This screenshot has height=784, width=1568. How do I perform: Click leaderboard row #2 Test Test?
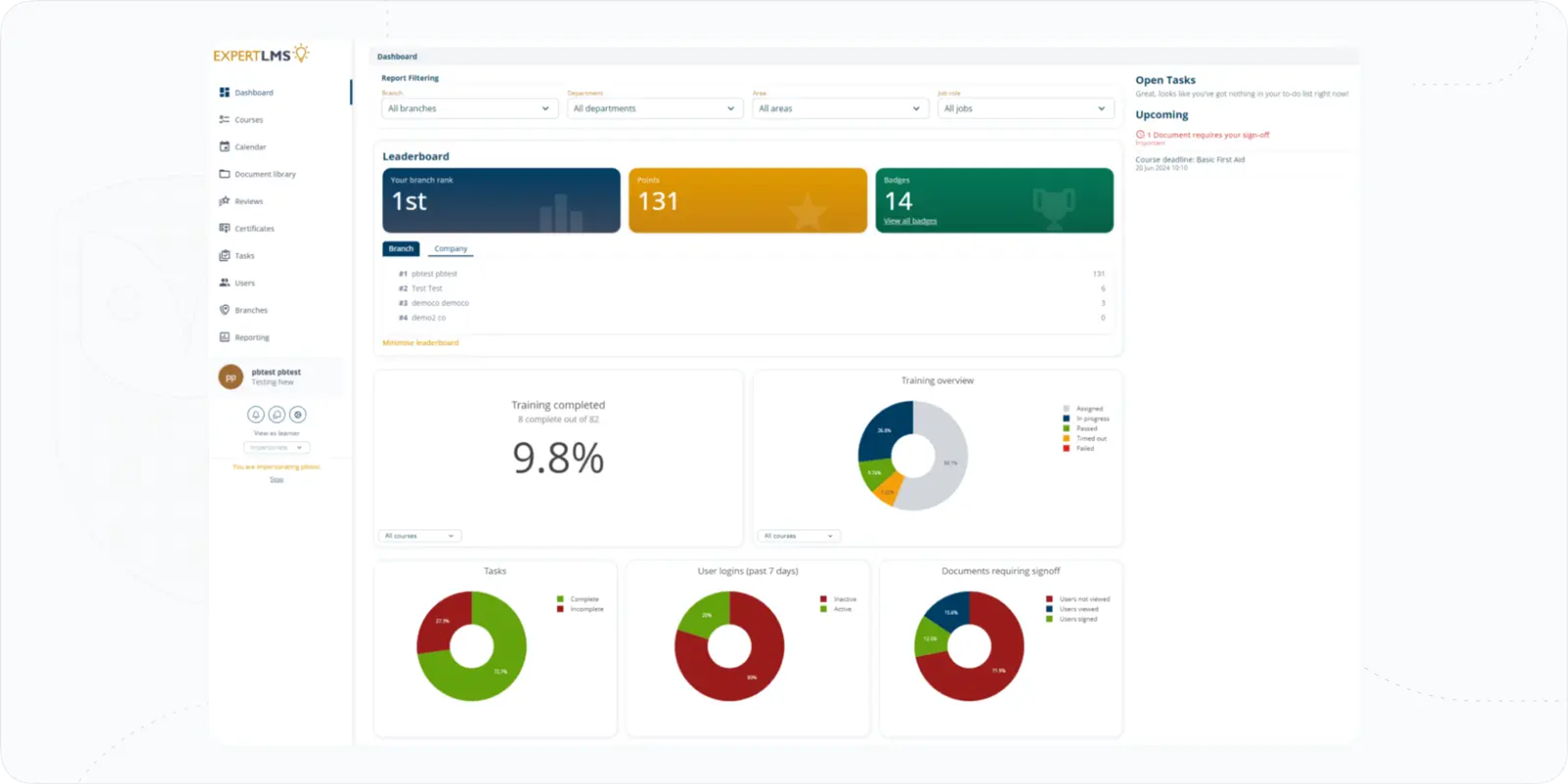click(x=752, y=289)
